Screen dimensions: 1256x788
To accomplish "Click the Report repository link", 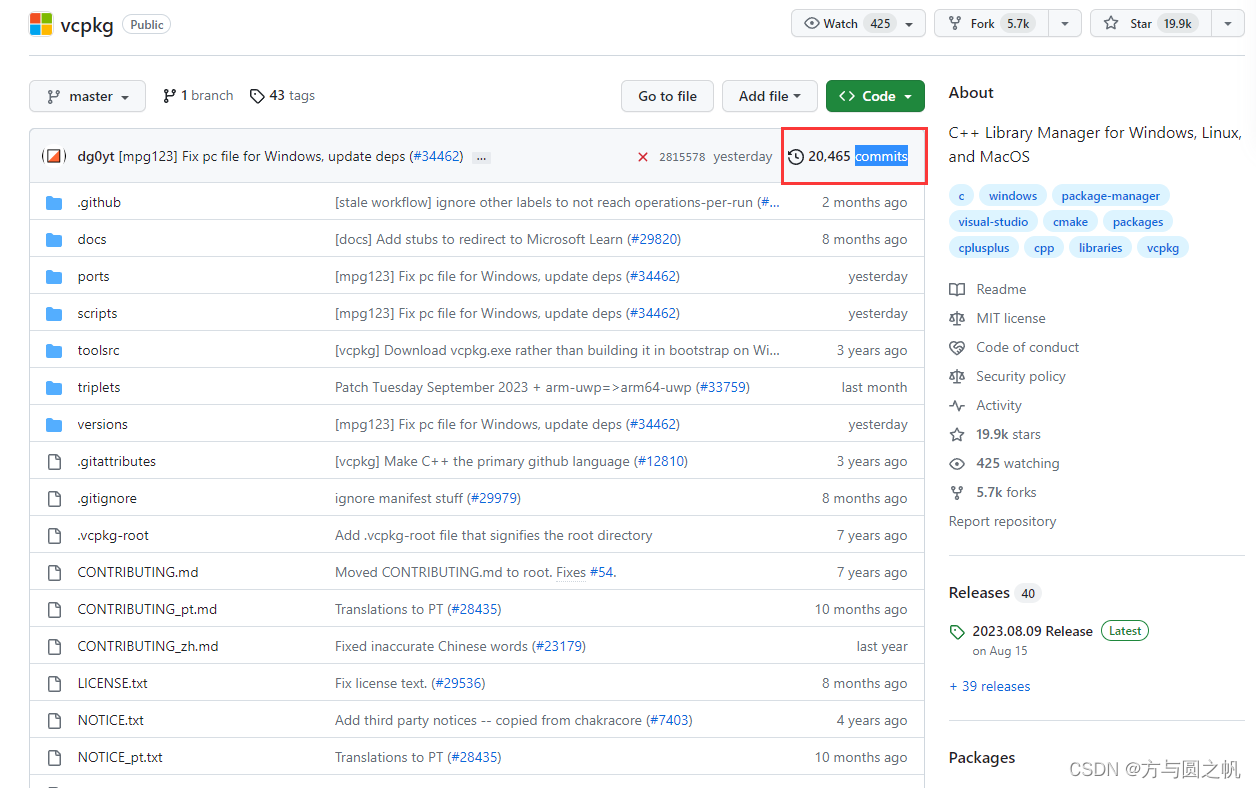I will 1002,521.
